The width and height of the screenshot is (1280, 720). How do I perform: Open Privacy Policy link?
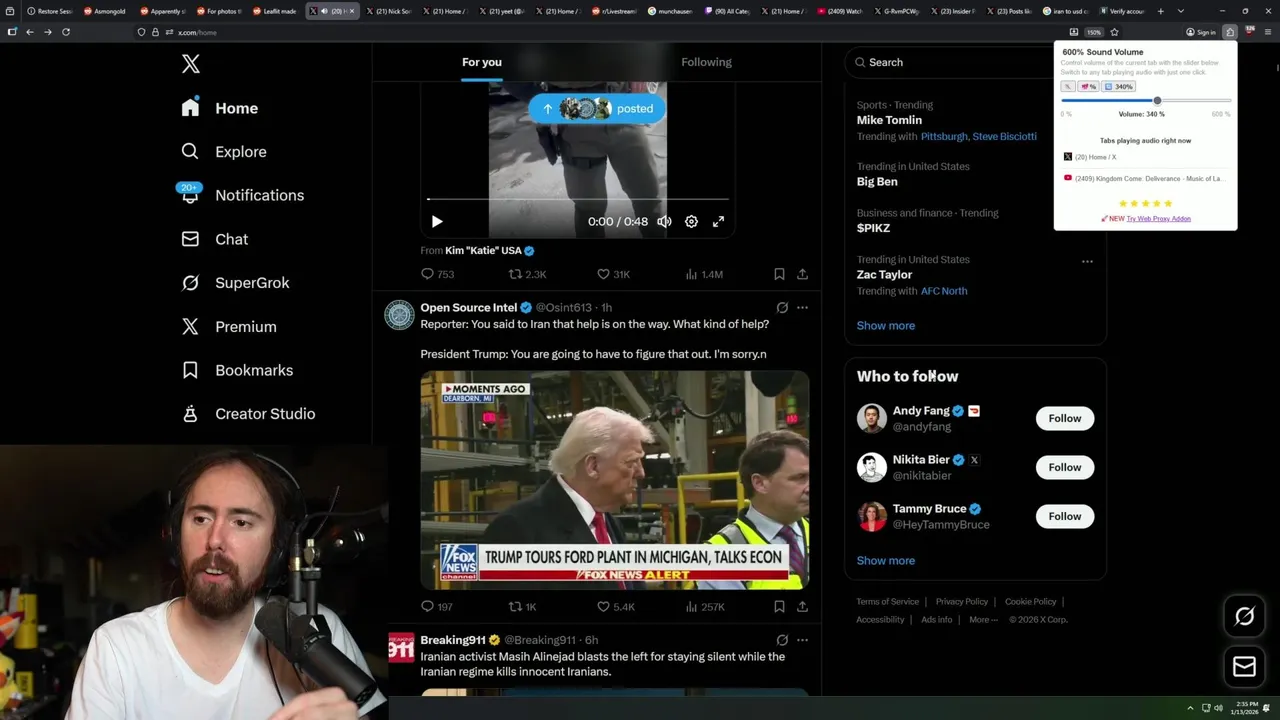961,602
